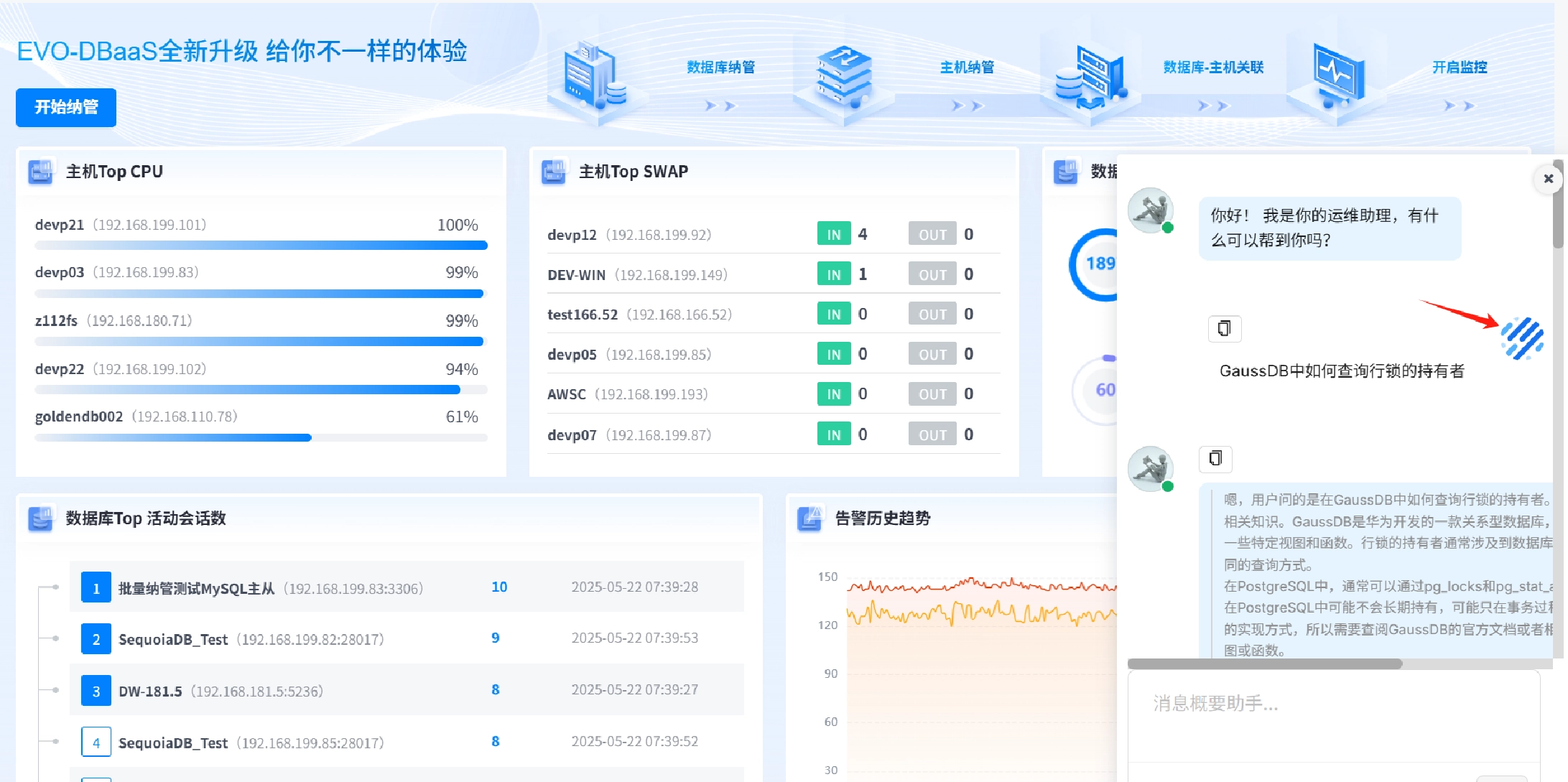Click the assistant avatar beside the reply
The height and width of the screenshot is (782, 1568).
pos(1151,469)
